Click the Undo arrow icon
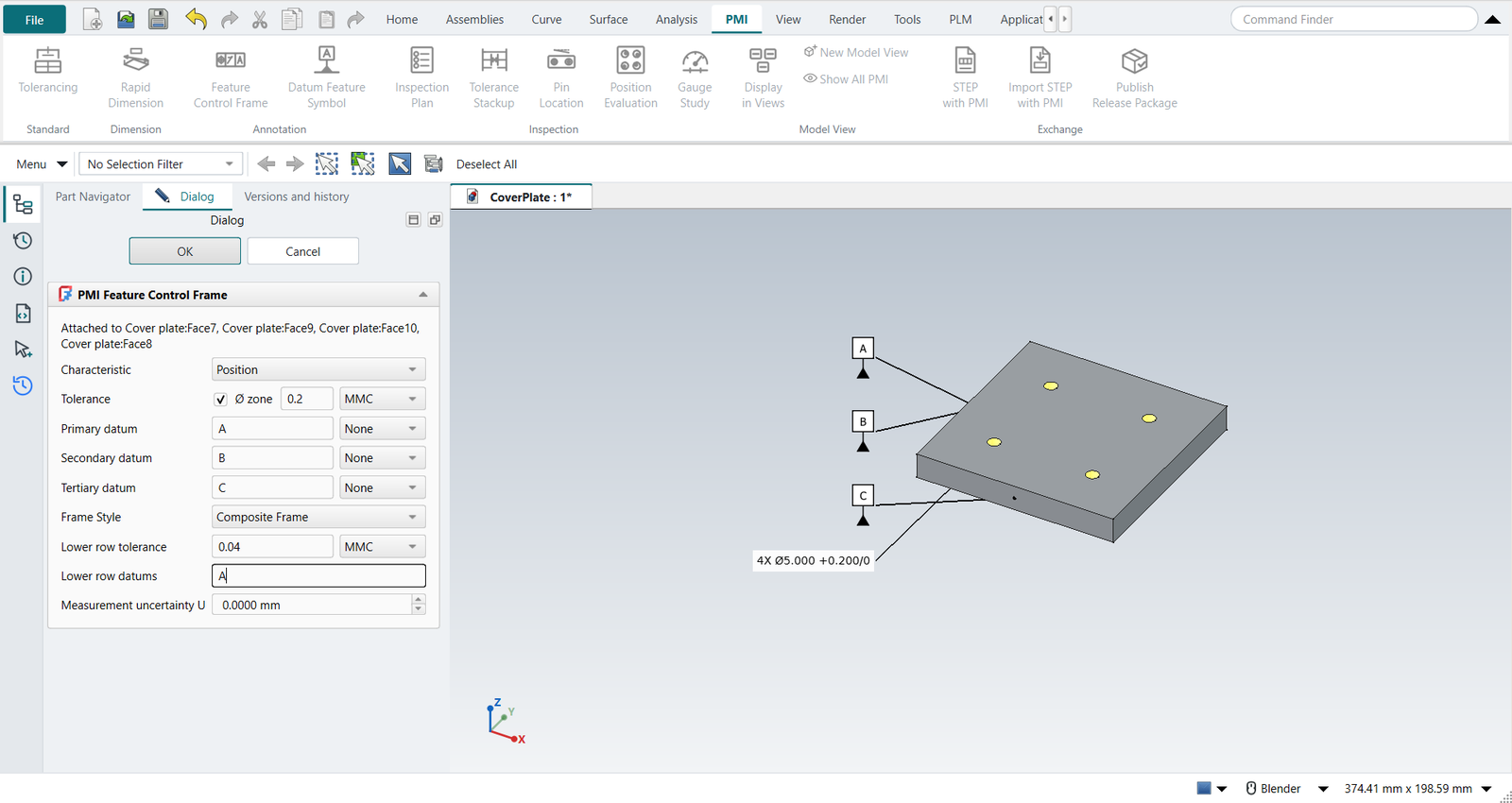1512x803 pixels. pos(196,19)
